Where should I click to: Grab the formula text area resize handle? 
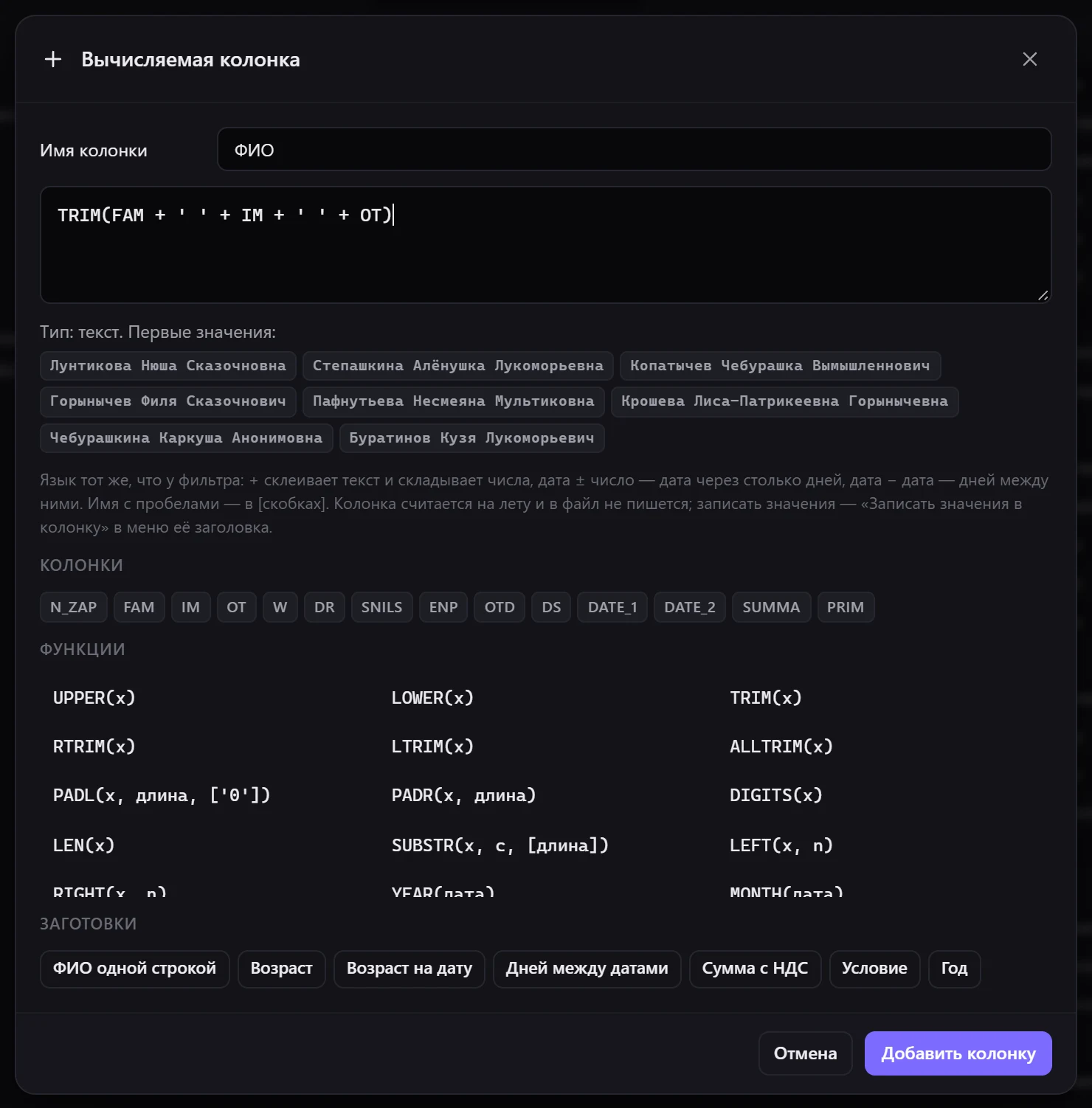click(1043, 295)
